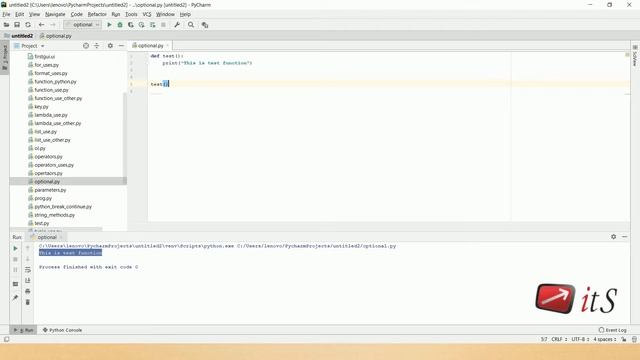Click the Stop icon in Run panel
This screenshot has height=360, width=640.
click(16, 259)
